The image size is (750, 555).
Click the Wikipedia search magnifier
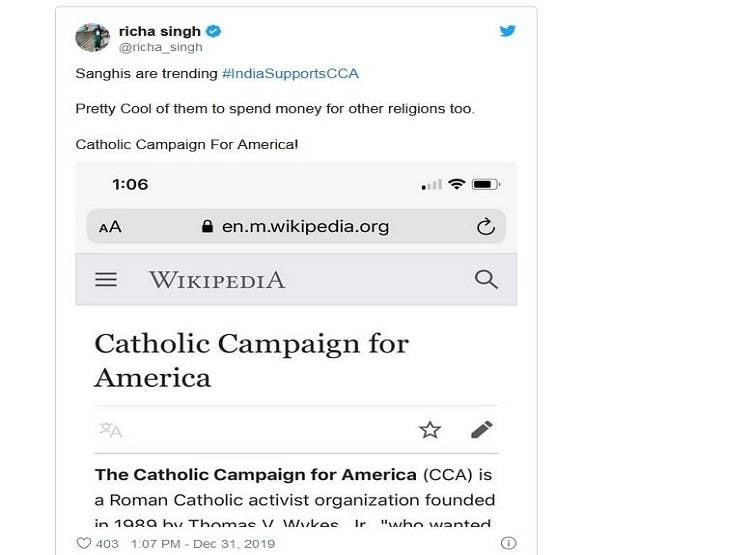tap(486, 280)
